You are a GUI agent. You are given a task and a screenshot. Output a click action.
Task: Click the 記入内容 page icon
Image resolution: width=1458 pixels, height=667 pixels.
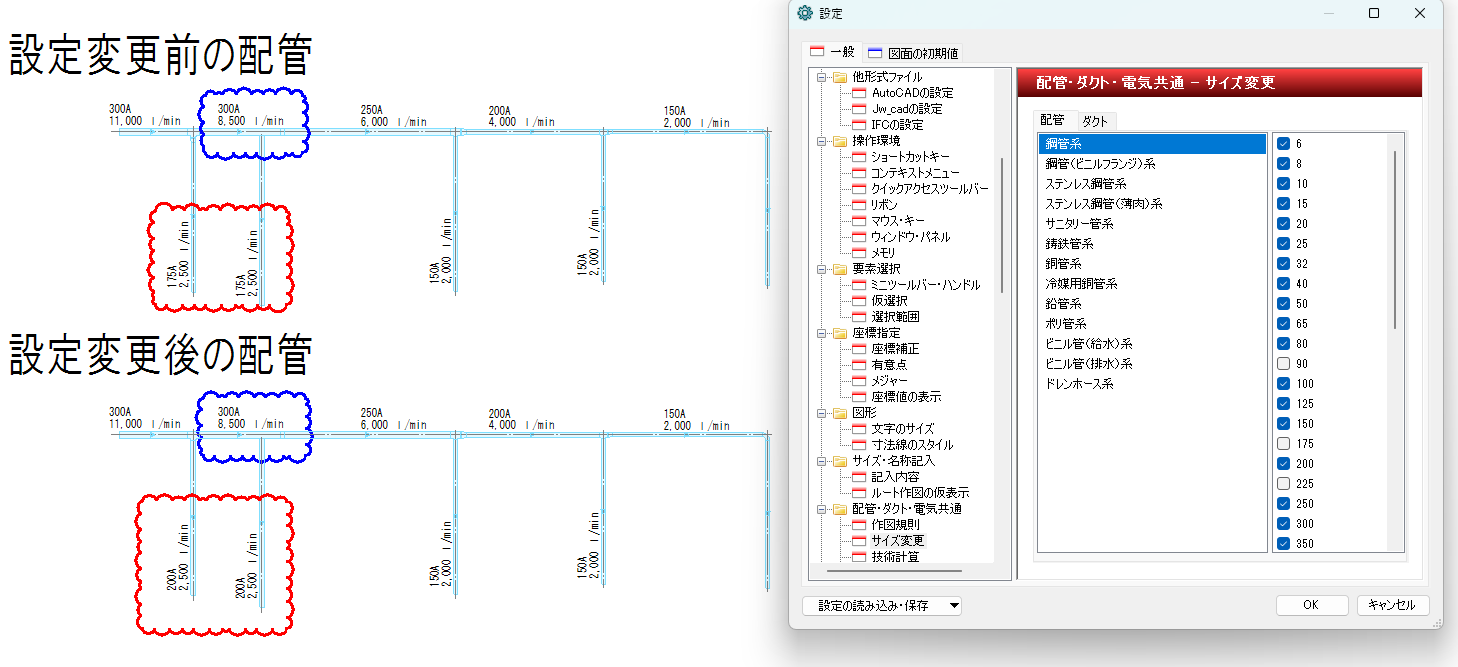pos(859,477)
